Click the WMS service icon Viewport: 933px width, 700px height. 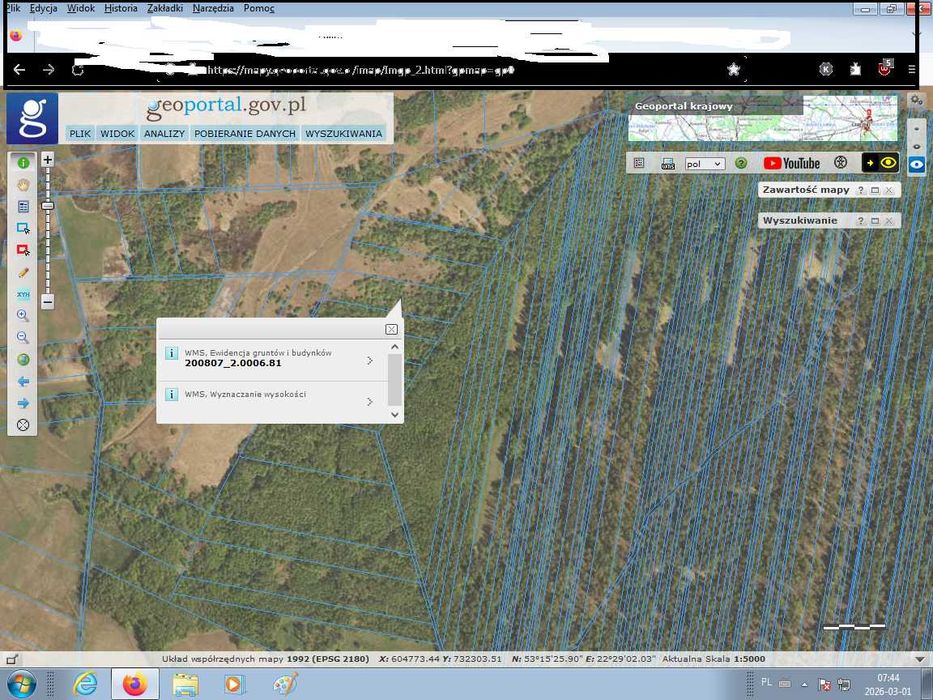[668, 164]
